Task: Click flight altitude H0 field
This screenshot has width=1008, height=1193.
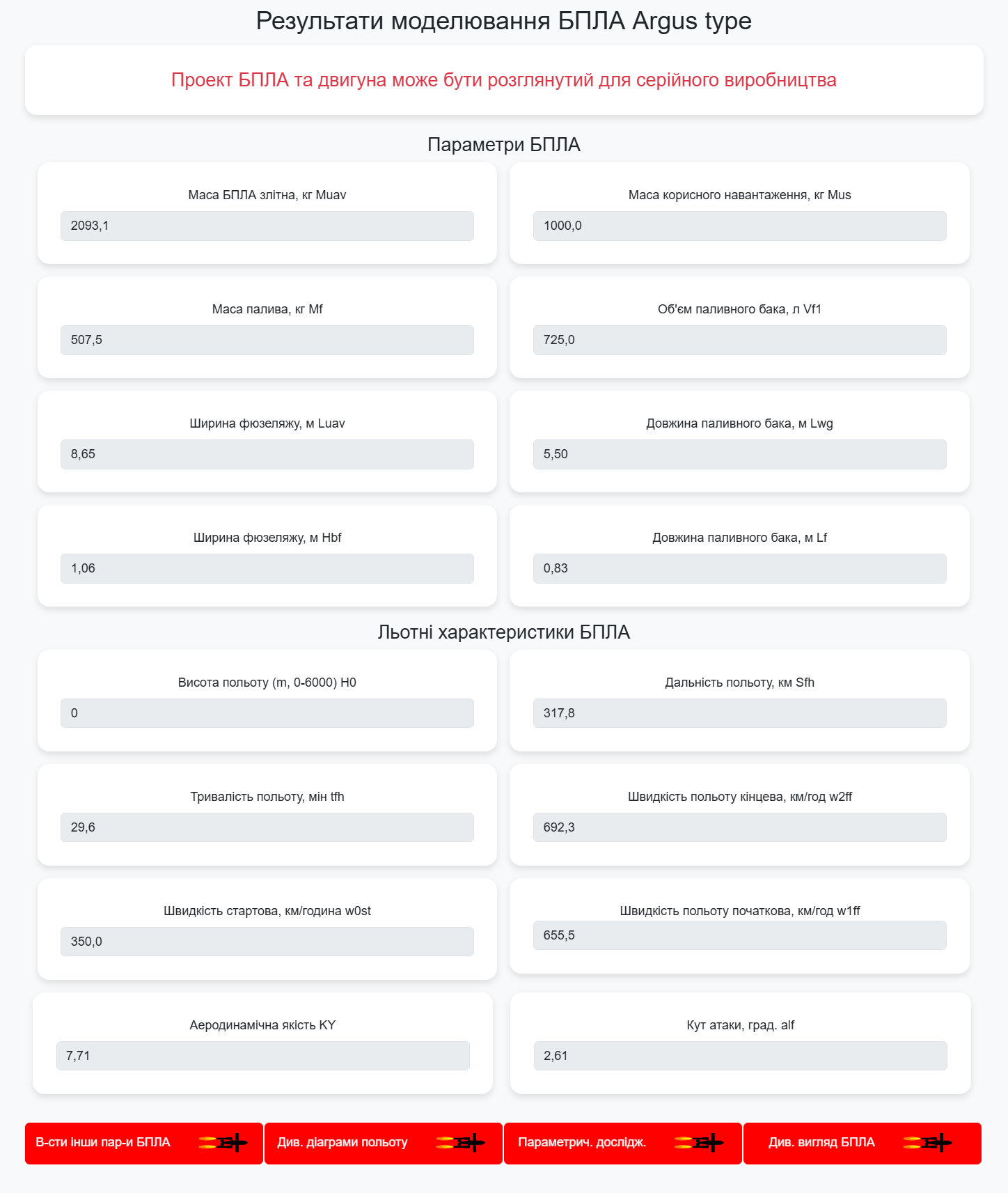Action: point(267,714)
